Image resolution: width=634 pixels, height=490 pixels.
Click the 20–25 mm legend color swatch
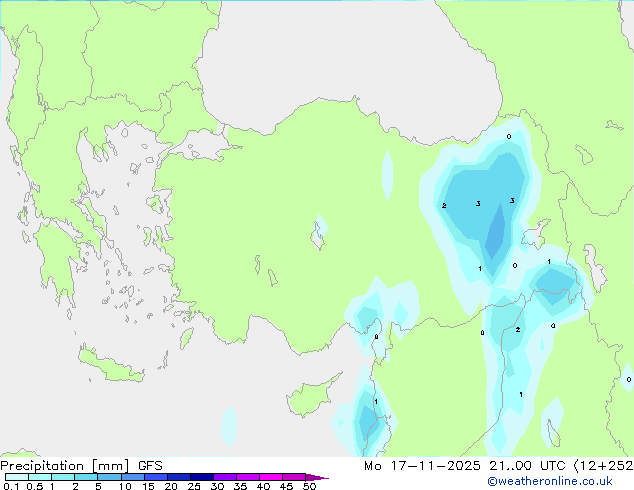179,477
